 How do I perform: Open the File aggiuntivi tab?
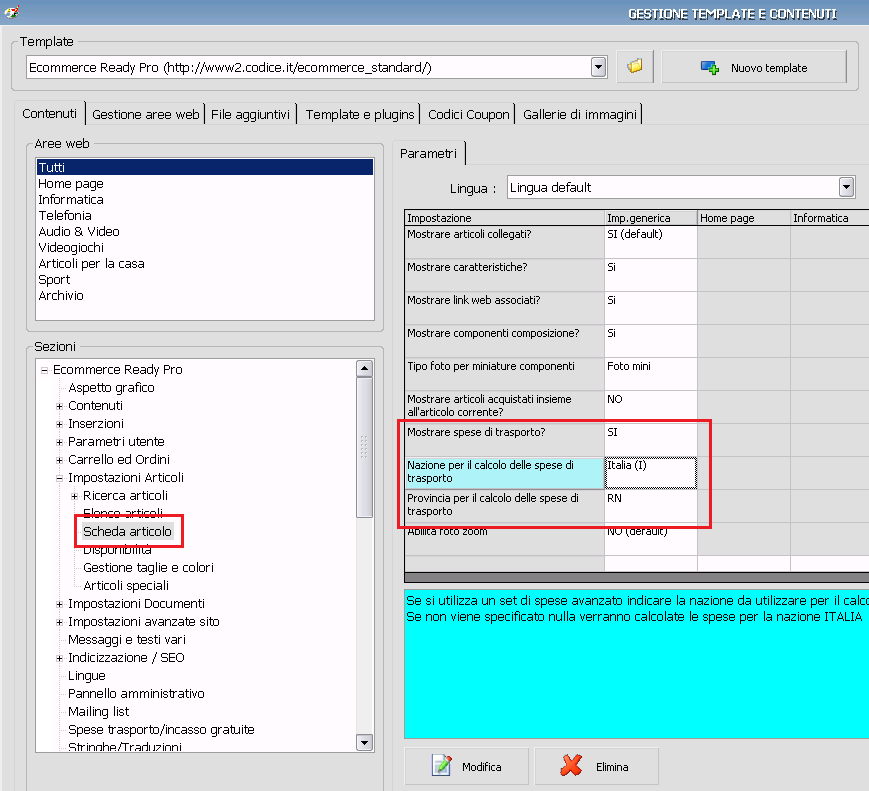(251, 114)
